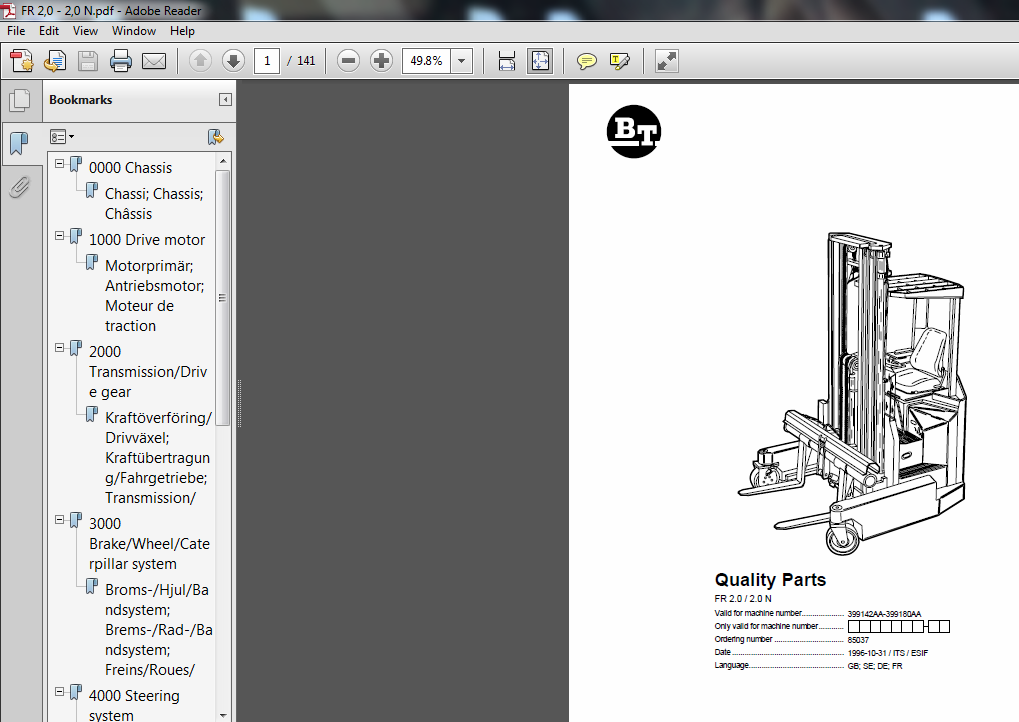Screen dimensions: 1019x722
Task: Open the Chassi; Chassis; Châssis bookmark
Action: (154, 203)
